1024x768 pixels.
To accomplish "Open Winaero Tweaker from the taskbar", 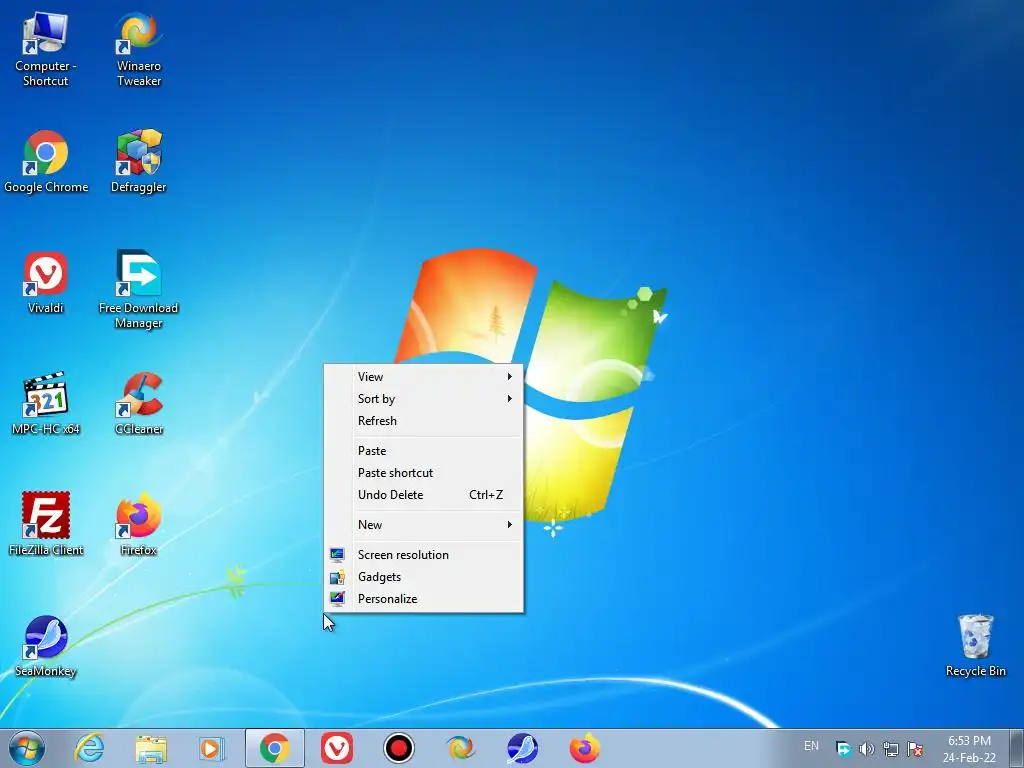I will (460, 748).
